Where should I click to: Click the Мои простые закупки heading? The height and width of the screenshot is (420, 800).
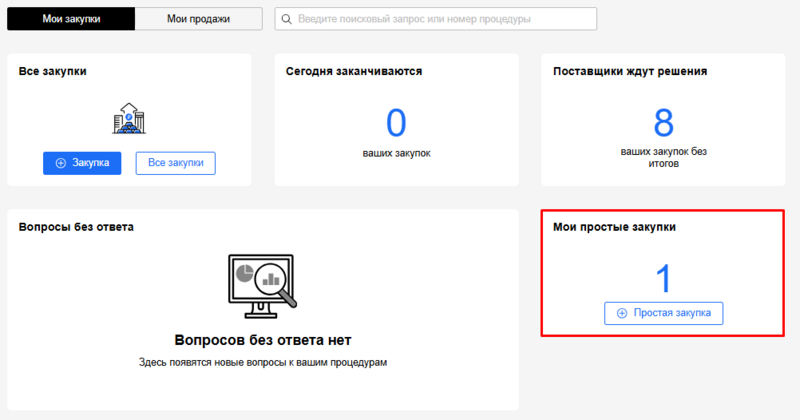614,227
